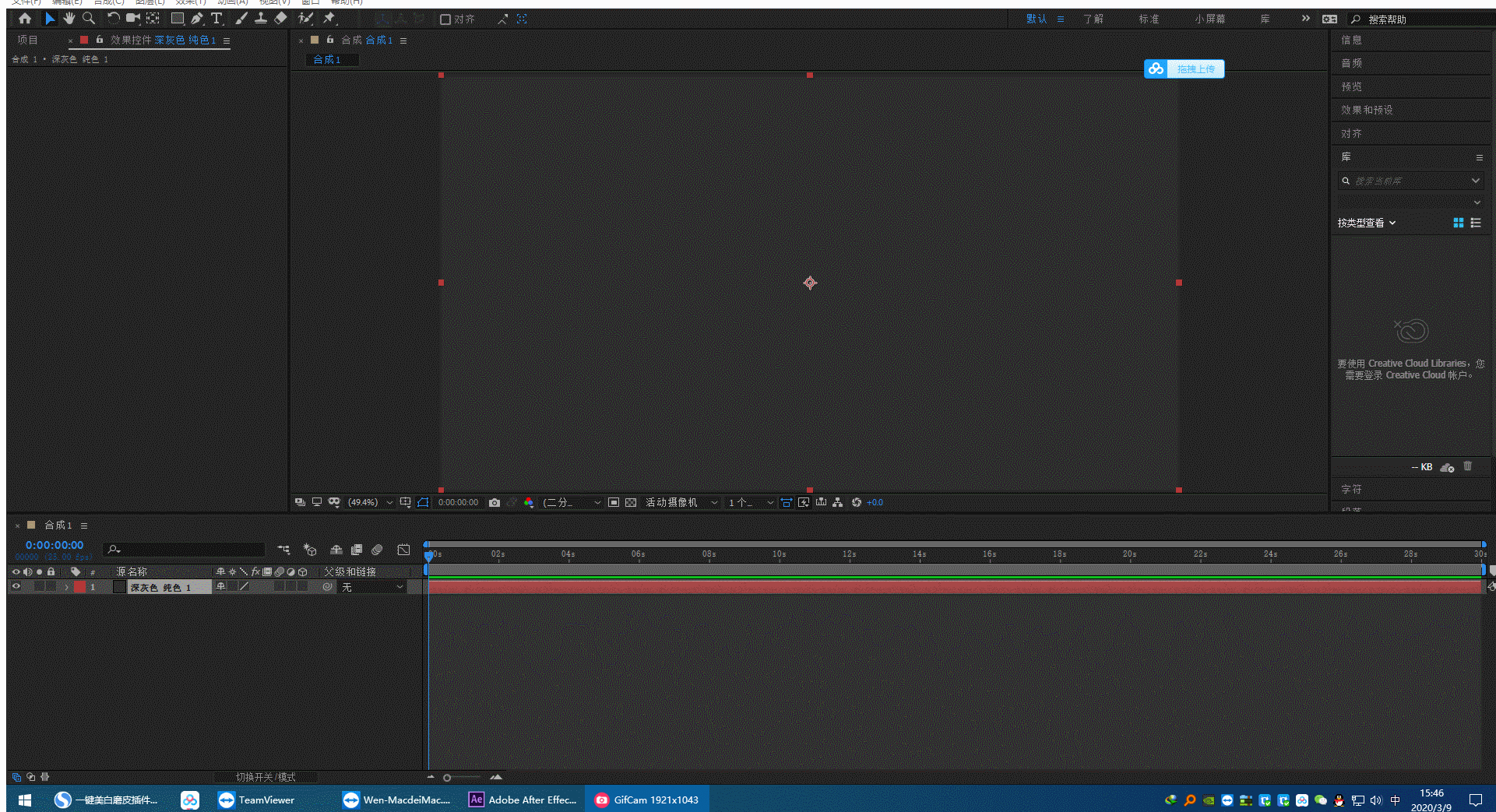
Task: Select the Hand tool
Action: tap(69, 19)
